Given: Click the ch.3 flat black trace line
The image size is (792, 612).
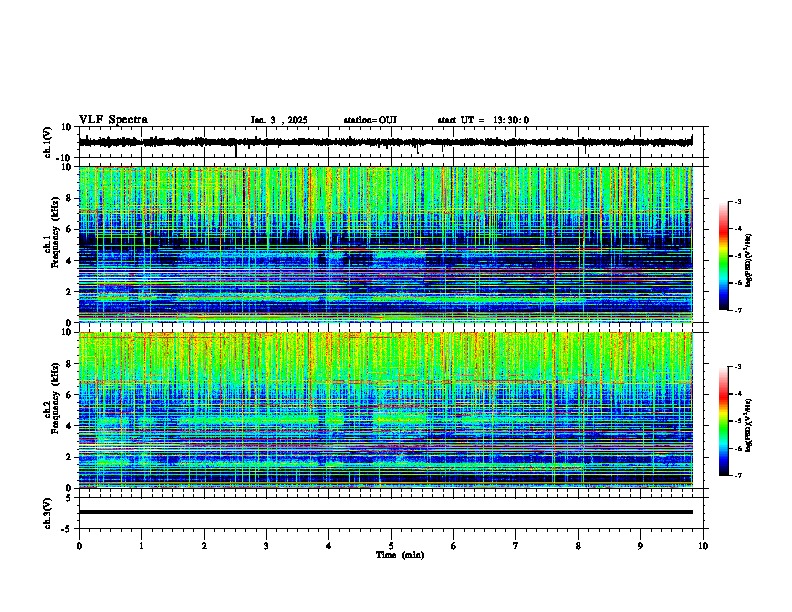Looking at the screenshot, I should [x=386, y=512].
